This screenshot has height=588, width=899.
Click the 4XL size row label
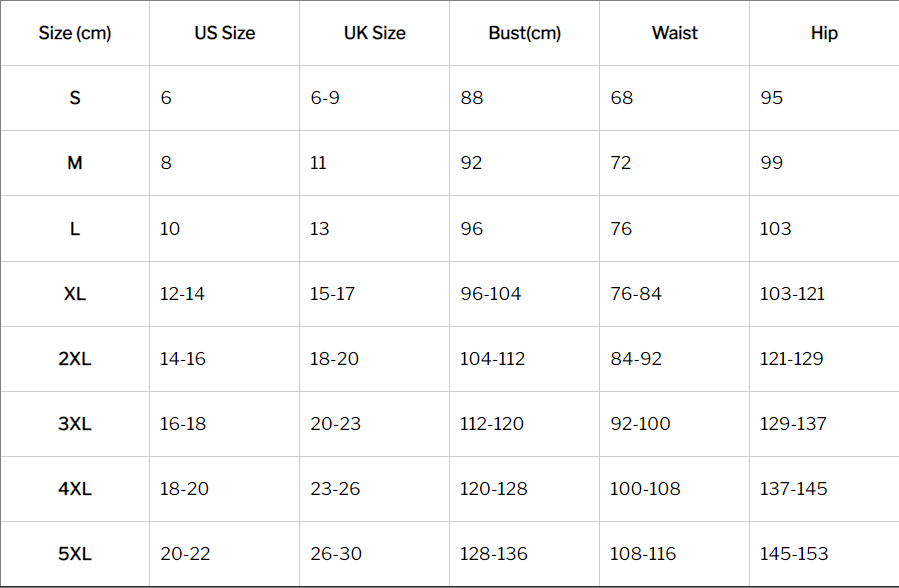pos(75,489)
